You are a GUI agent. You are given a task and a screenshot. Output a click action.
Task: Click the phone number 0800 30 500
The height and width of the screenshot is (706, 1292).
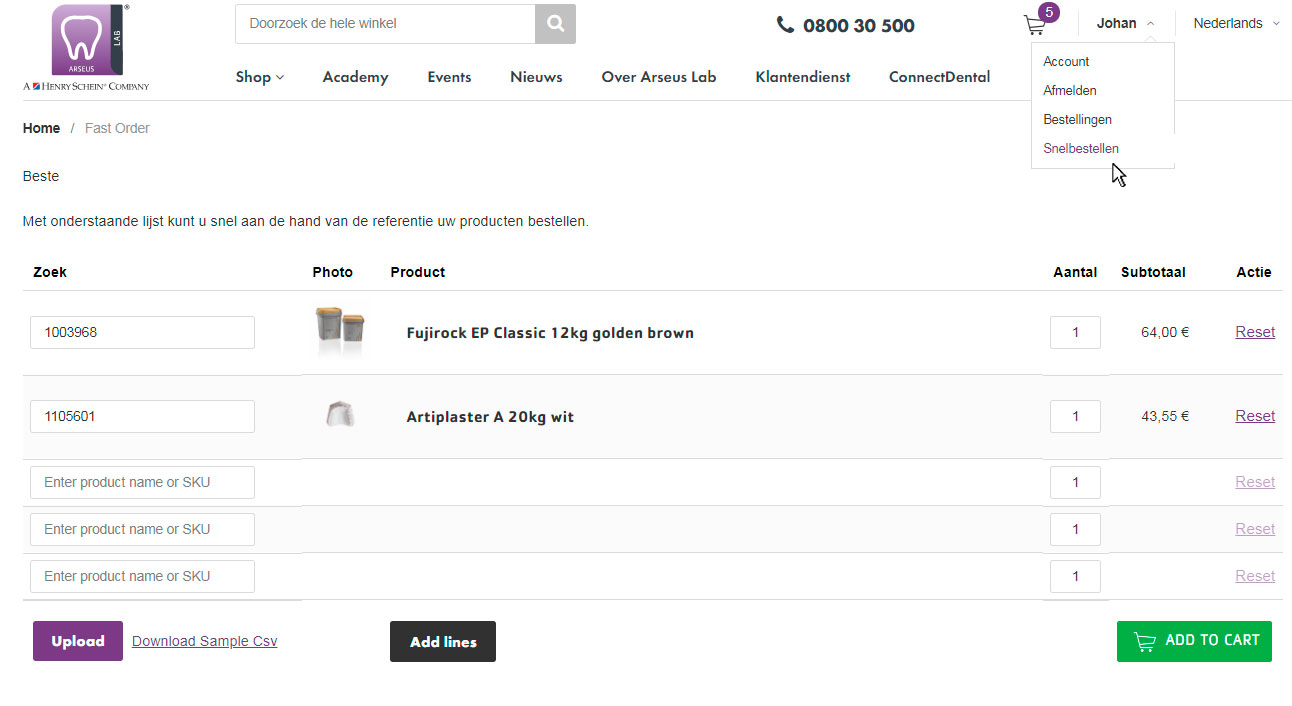tap(846, 26)
